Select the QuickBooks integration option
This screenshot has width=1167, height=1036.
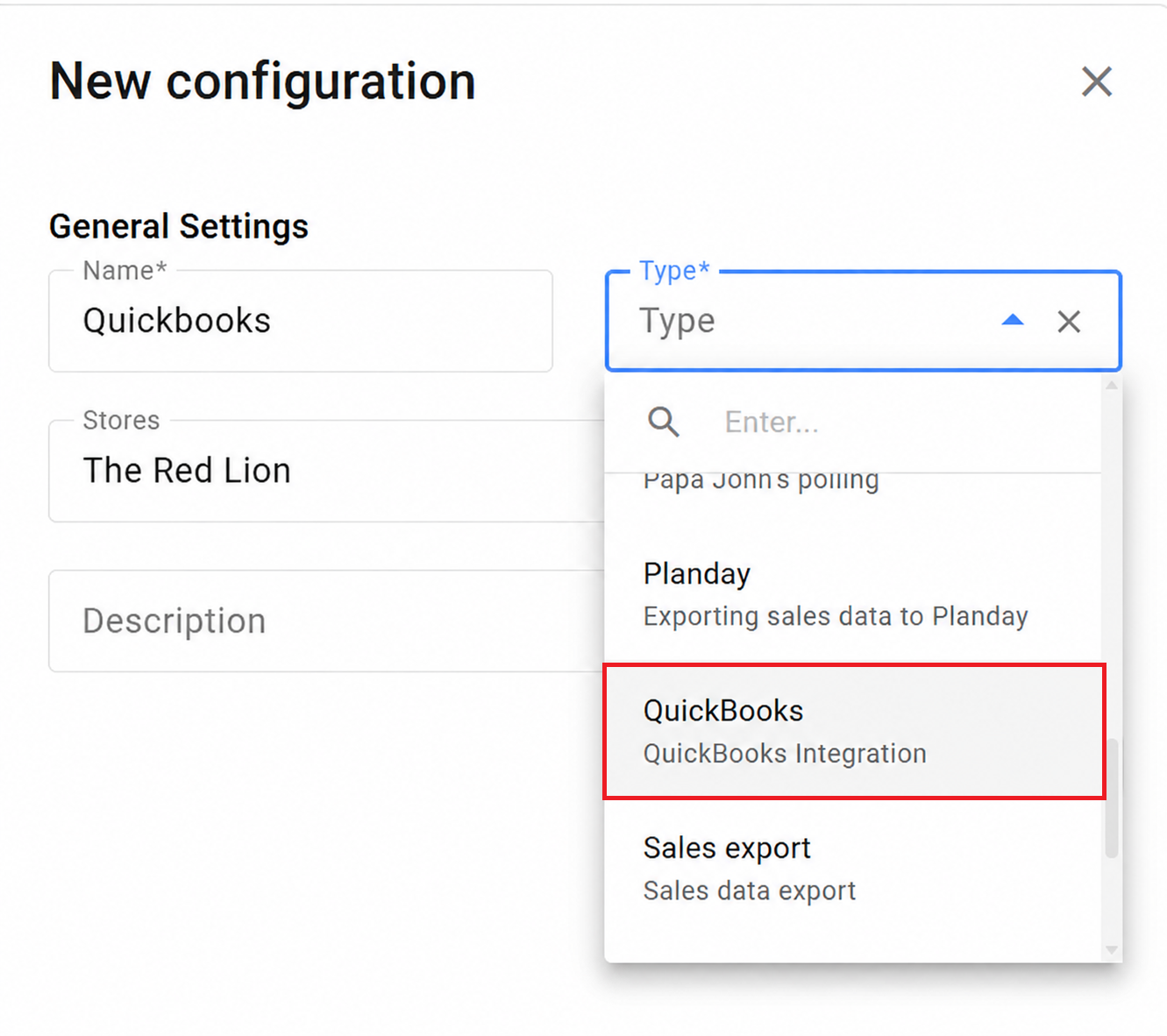click(x=855, y=731)
